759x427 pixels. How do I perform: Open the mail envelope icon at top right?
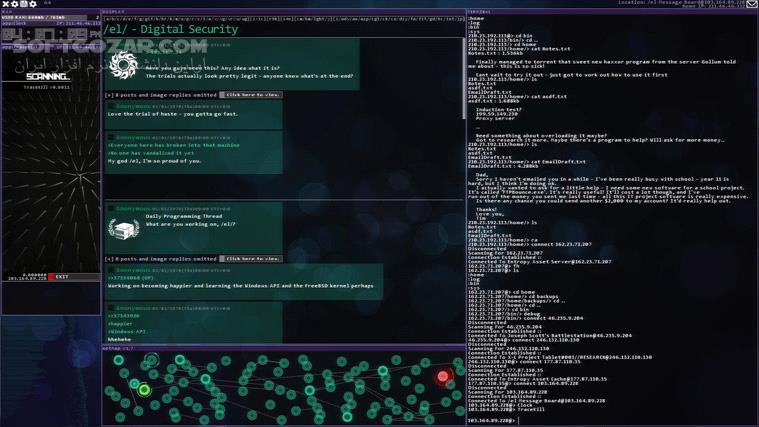[752, 3]
